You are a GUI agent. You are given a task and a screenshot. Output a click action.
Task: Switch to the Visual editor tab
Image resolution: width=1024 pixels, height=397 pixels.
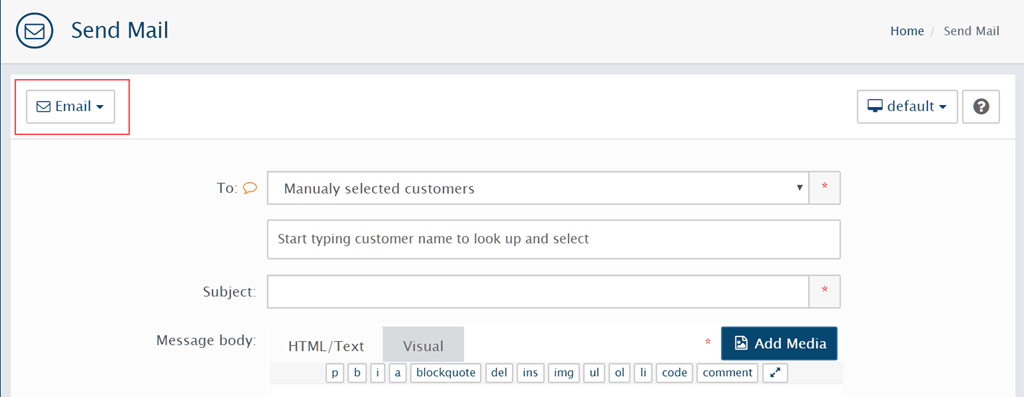pos(423,346)
